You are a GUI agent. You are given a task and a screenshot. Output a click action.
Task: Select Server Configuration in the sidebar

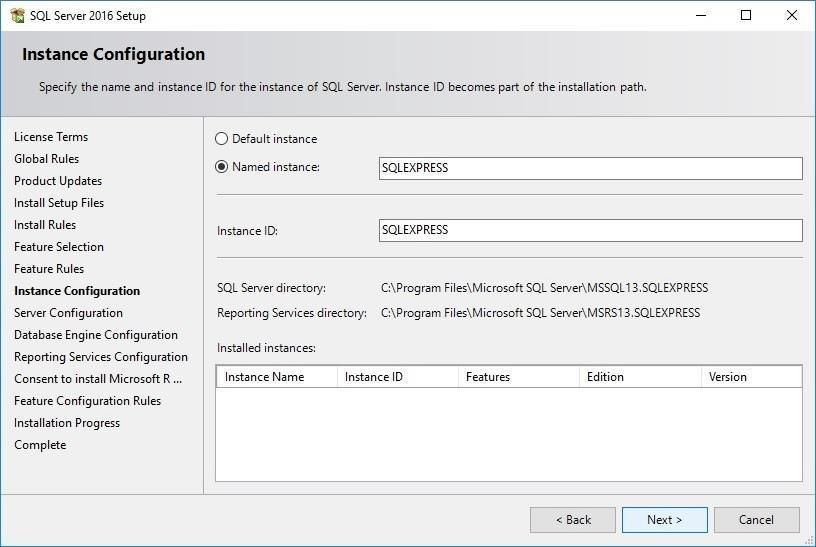[x=68, y=313]
